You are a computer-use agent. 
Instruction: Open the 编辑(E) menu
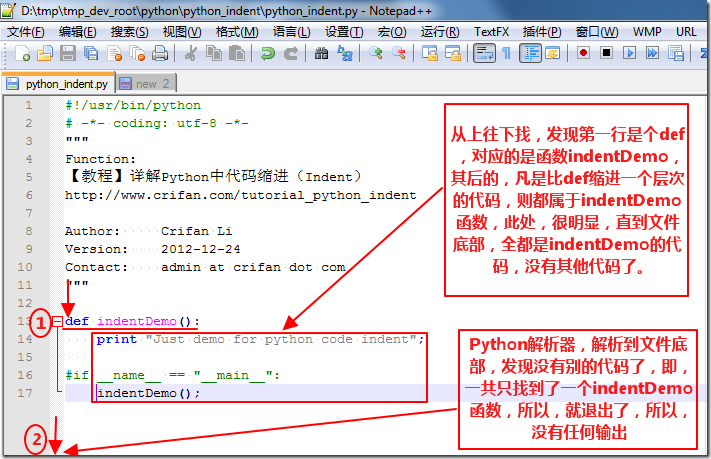[x=78, y=32]
